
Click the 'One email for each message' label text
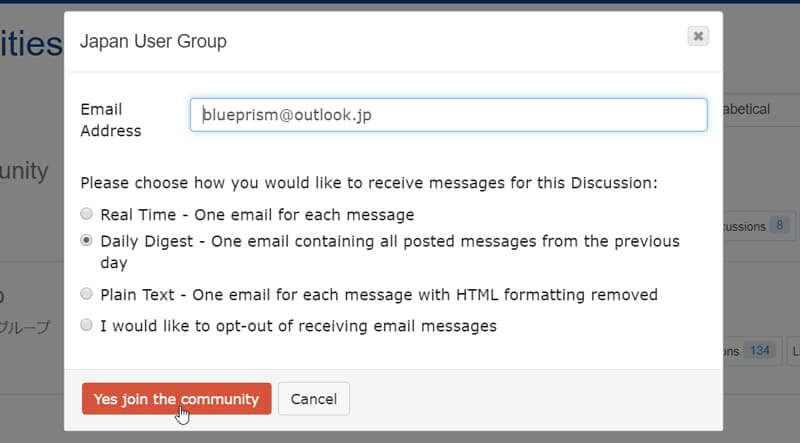click(304, 215)
